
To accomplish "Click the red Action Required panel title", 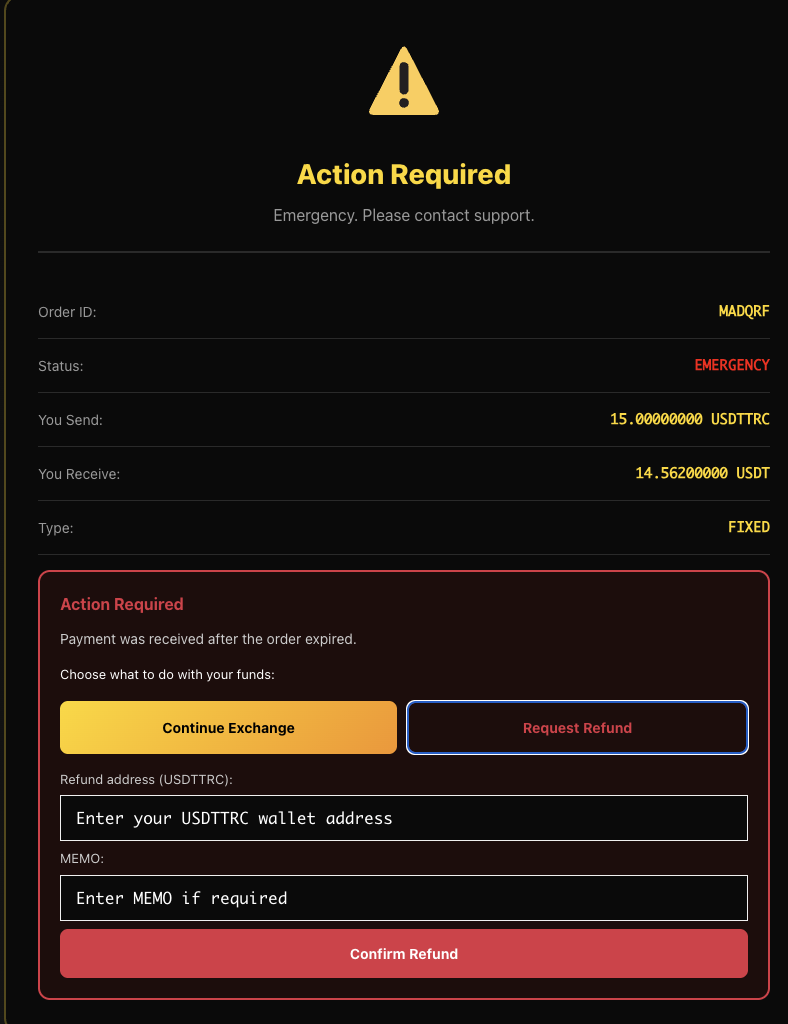I will [x=122, y=604].
